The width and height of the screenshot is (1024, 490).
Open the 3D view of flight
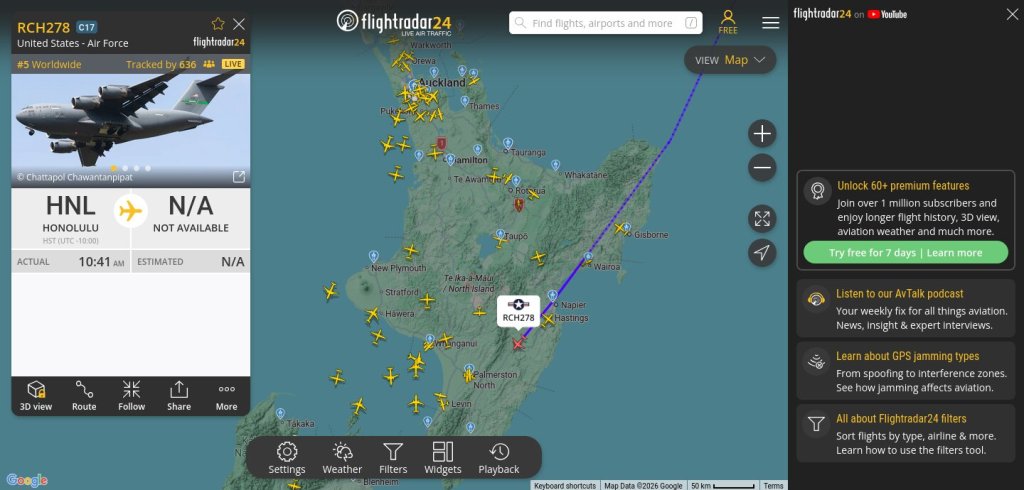pyautogui.click(x=36, y=396)
